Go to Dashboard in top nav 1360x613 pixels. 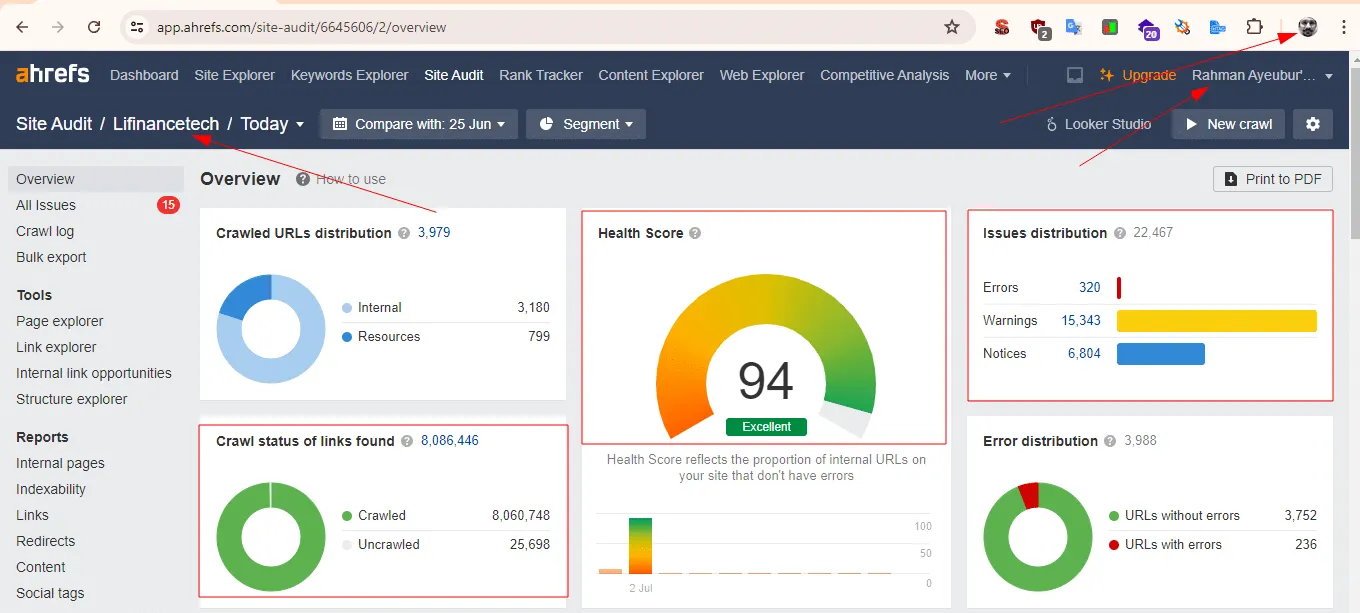pos(144,75)
